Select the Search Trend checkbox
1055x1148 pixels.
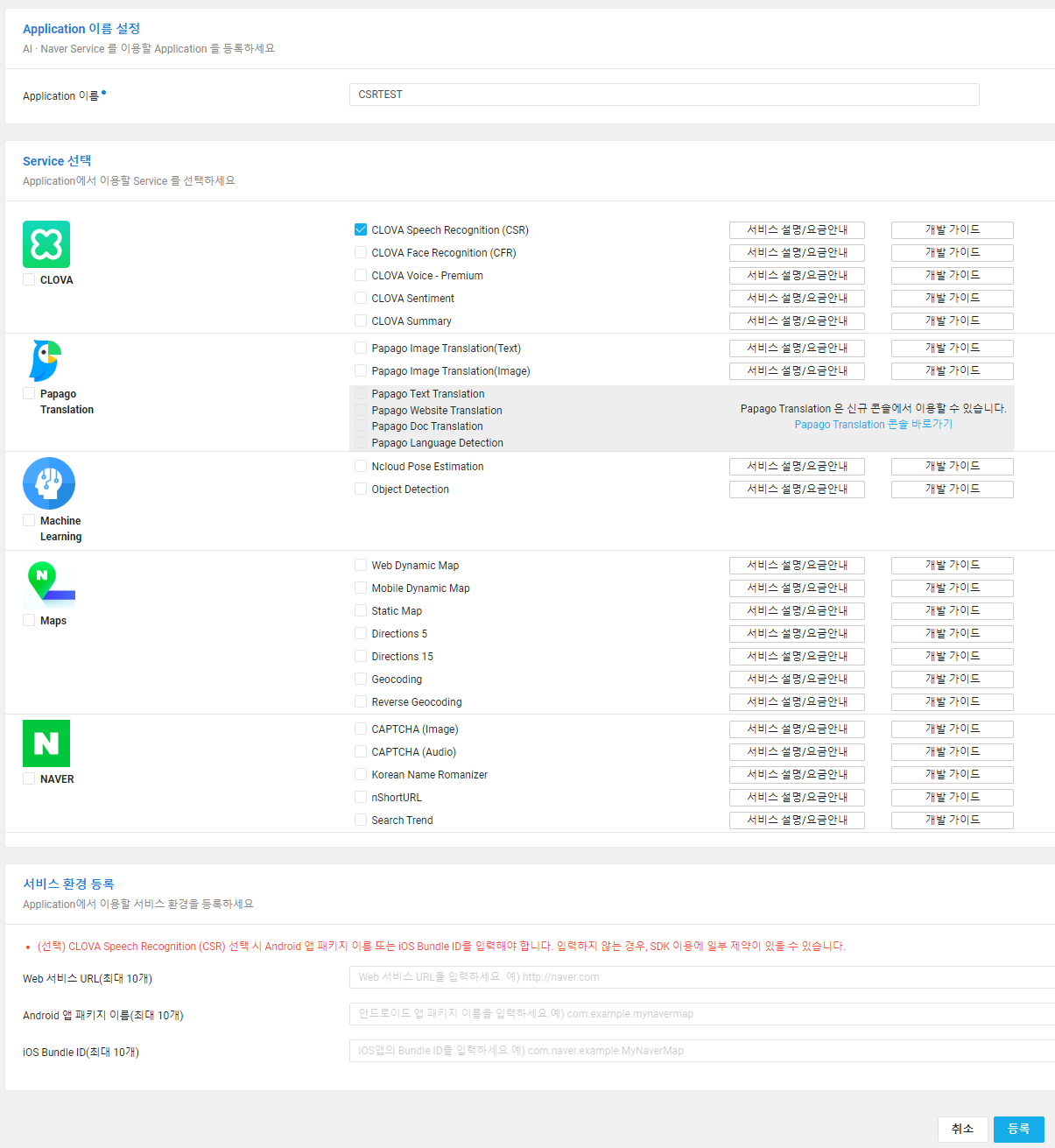(x=361, y=820)
